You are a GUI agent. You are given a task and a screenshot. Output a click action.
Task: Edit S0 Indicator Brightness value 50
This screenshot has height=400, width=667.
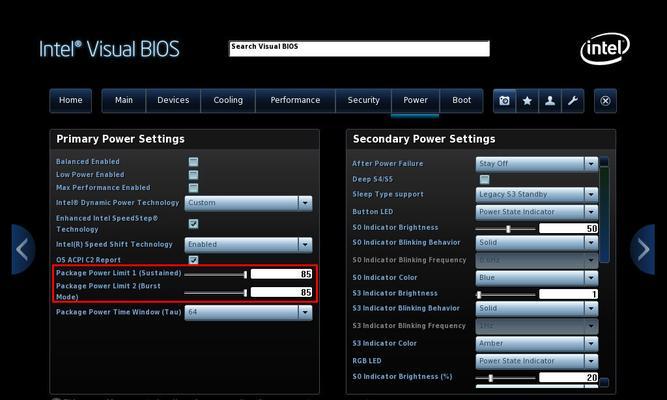(x=568, y=229)
